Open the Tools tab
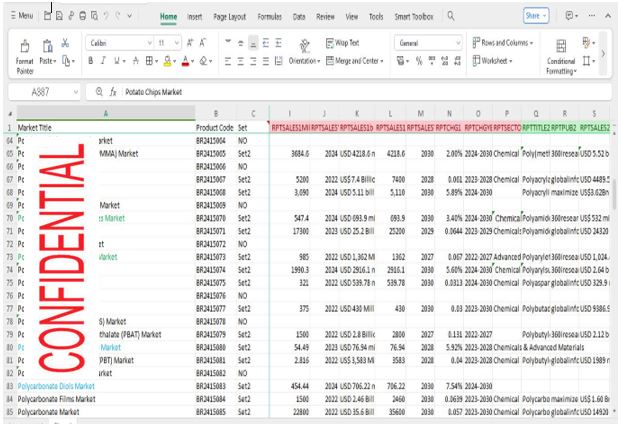The image size is (622, 430). pos(376,17)
